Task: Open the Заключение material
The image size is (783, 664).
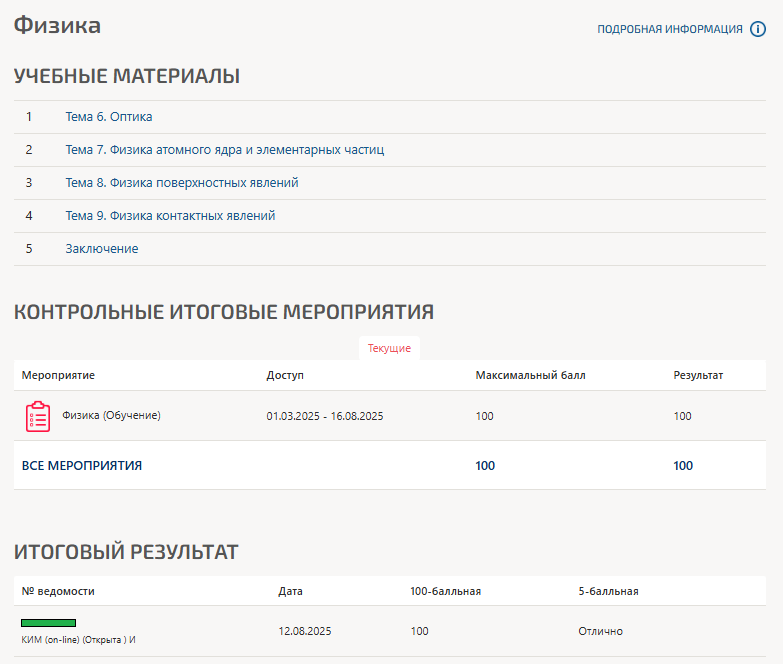Action: [102, 249]
